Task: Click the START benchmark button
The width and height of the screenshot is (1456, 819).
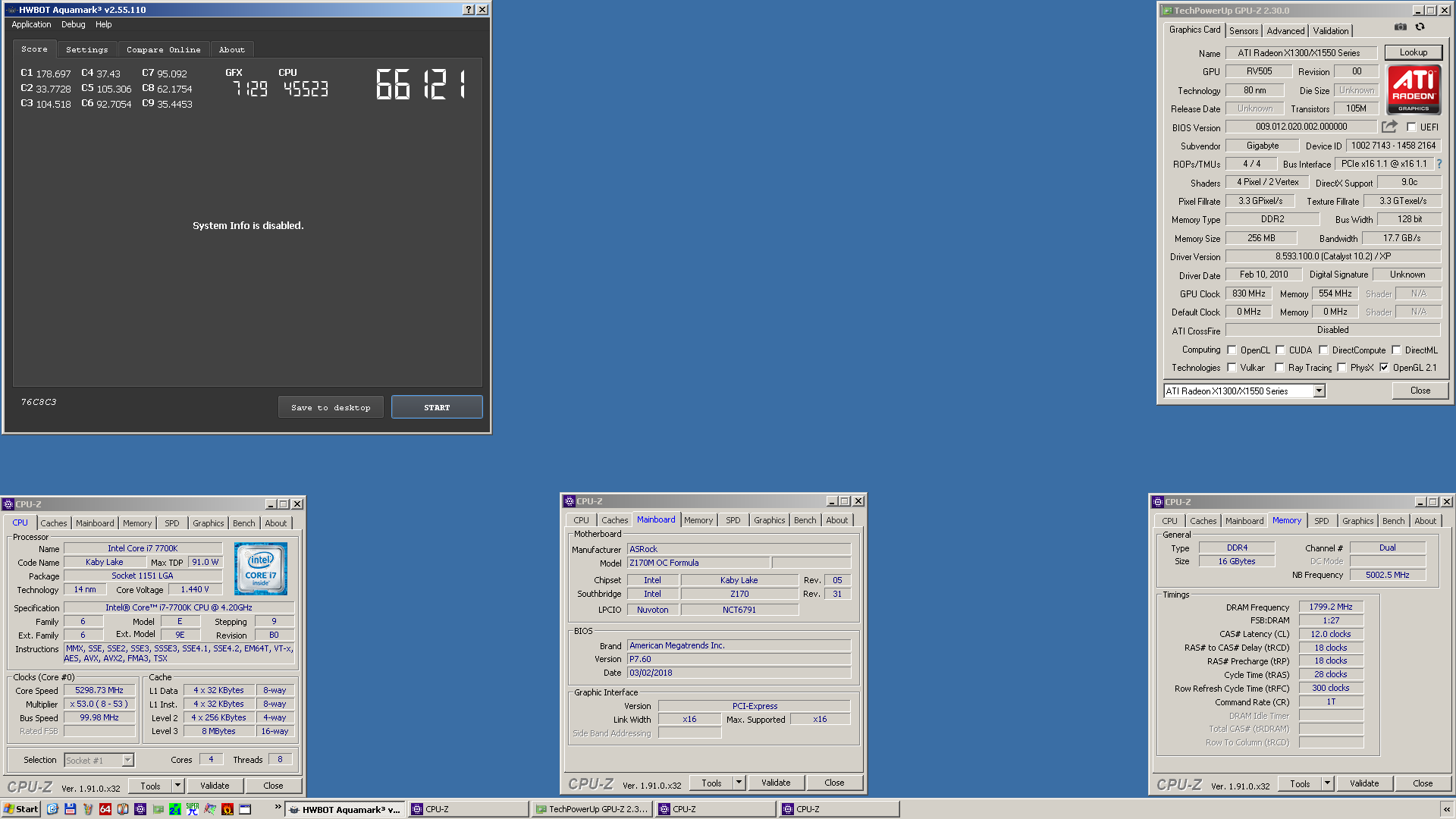Action: point(437,407)
